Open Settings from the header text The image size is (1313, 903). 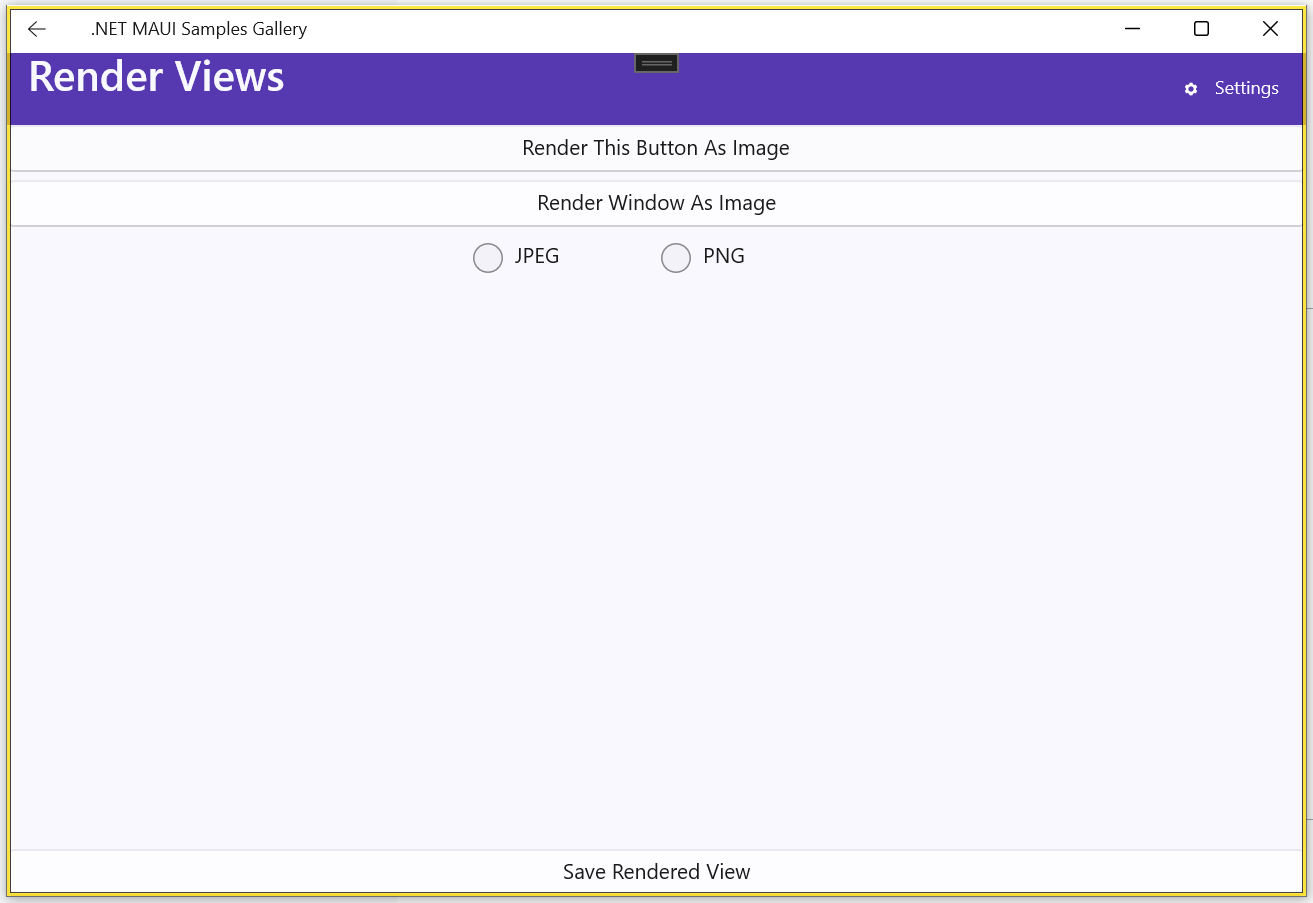[1246, 88]
